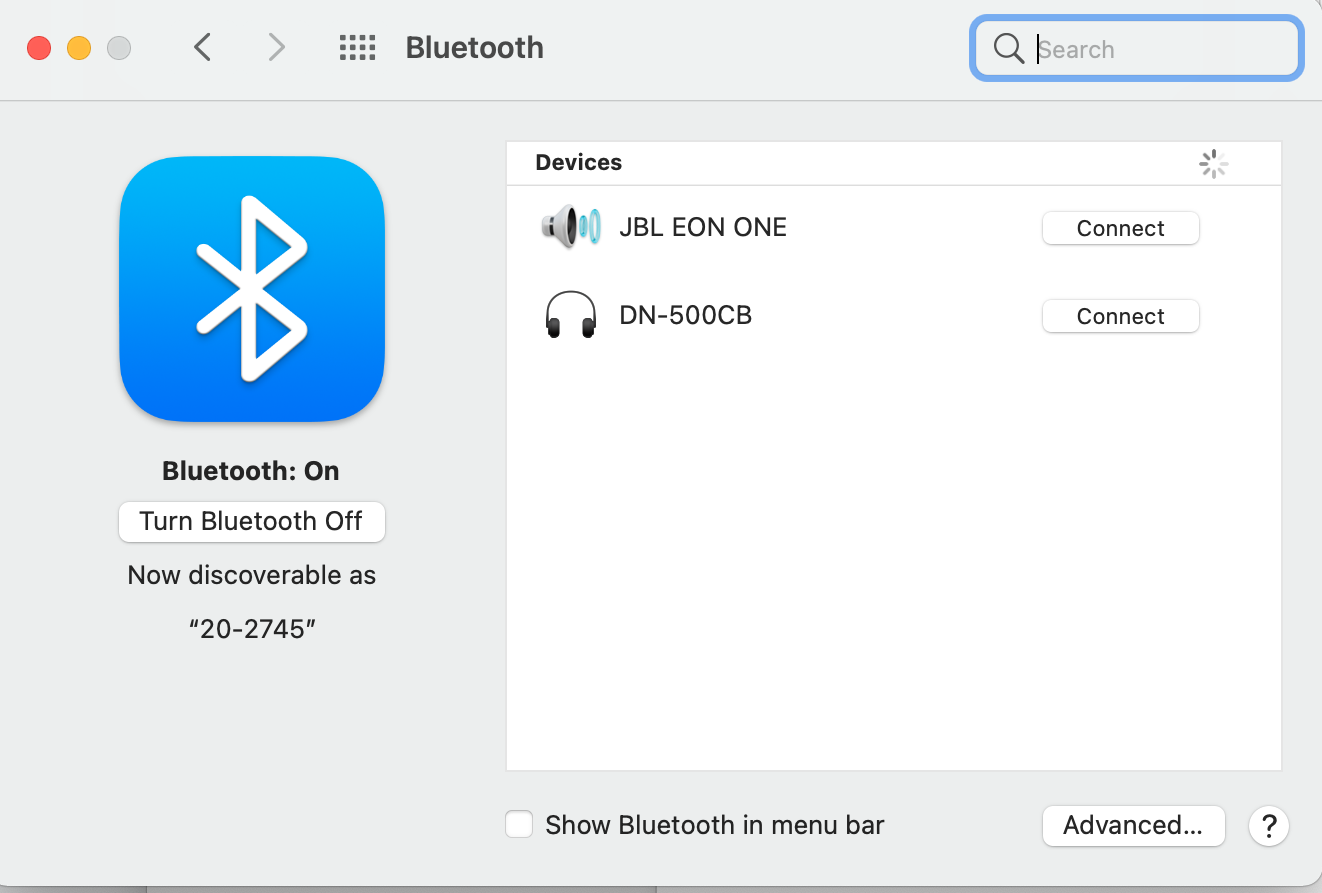The width and height of the screenshot is (1322, 893).
Task: Show all preferences grid icon
Action: pos(357,48)
